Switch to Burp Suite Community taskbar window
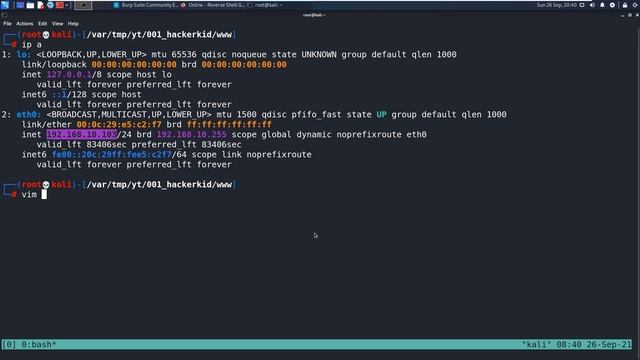The image size is (640, 360). (146, 5)
